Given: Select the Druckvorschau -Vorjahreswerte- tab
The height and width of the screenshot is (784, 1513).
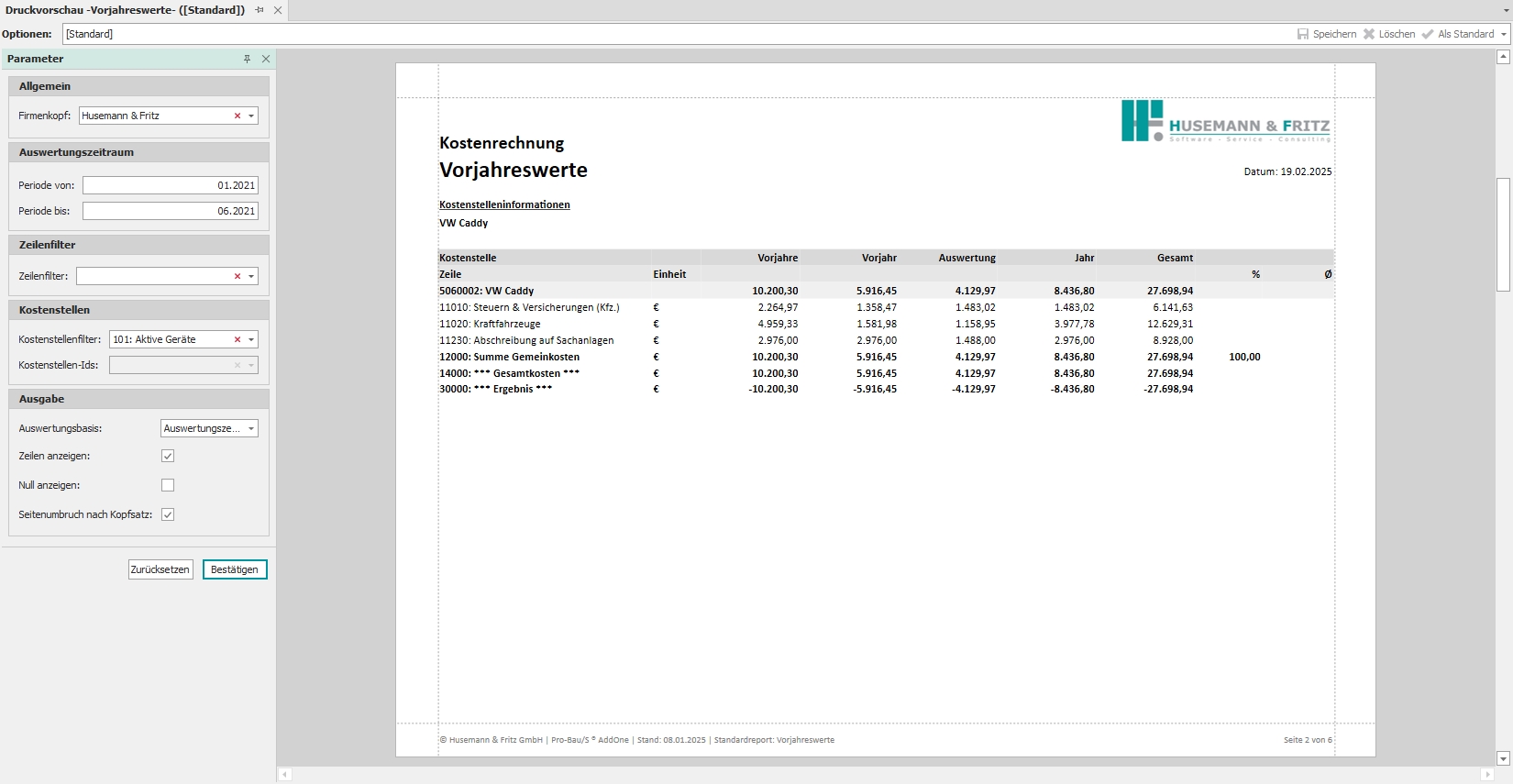Looking at the screenshot, I should tap(125, 10).
